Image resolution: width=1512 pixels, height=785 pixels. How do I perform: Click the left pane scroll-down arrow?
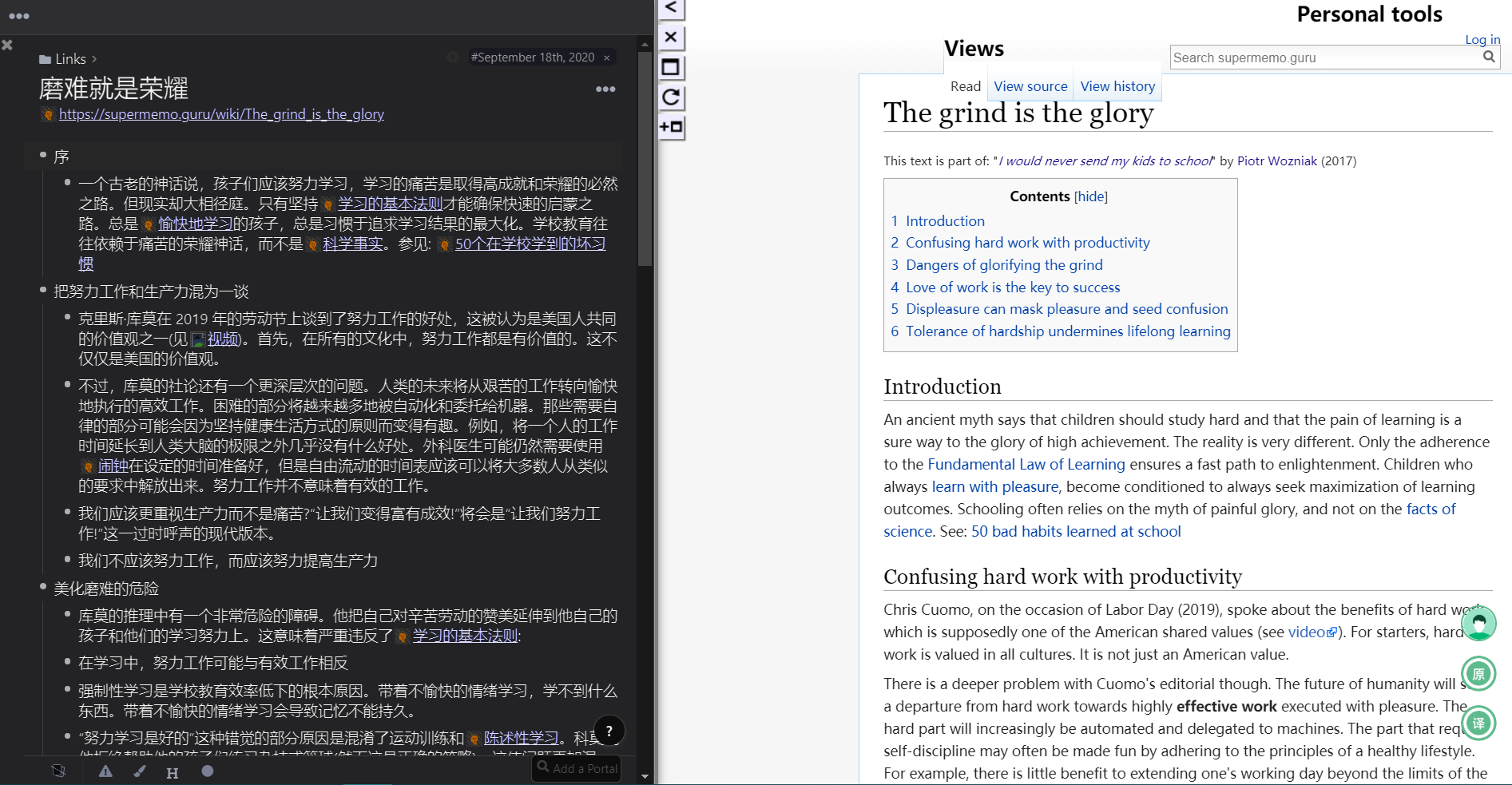645,776
